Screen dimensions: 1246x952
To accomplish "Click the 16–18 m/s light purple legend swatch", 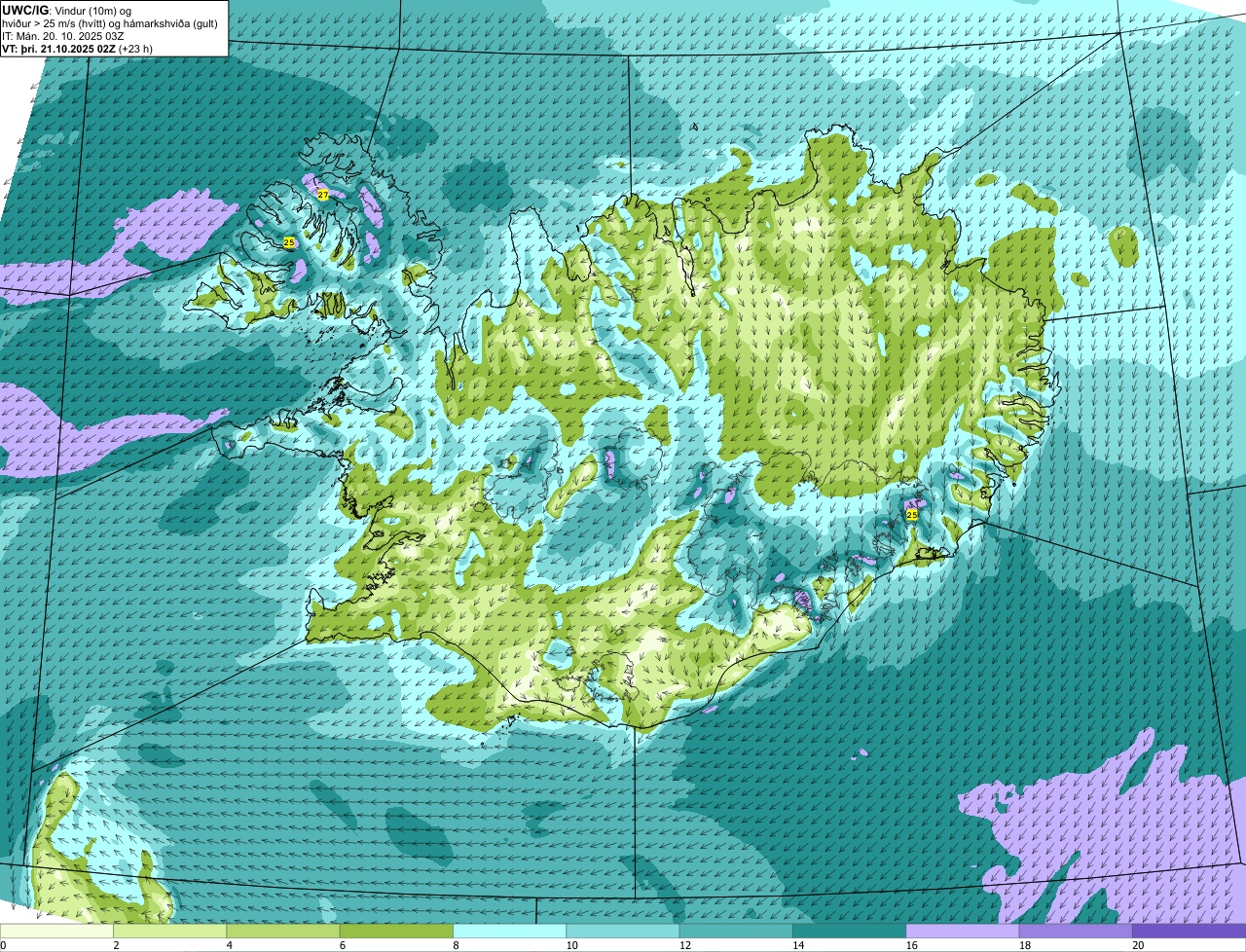I will (963, 932).
